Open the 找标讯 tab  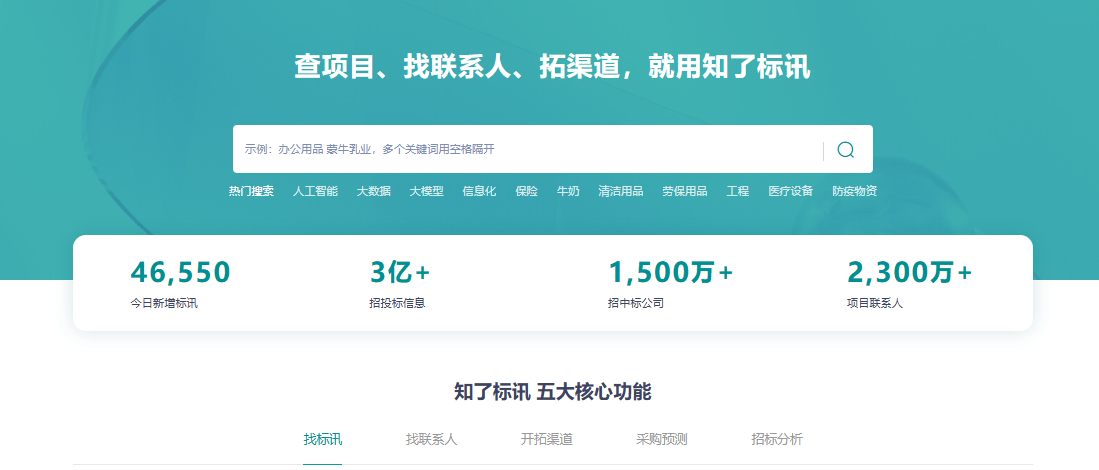(x=322, y=440)
